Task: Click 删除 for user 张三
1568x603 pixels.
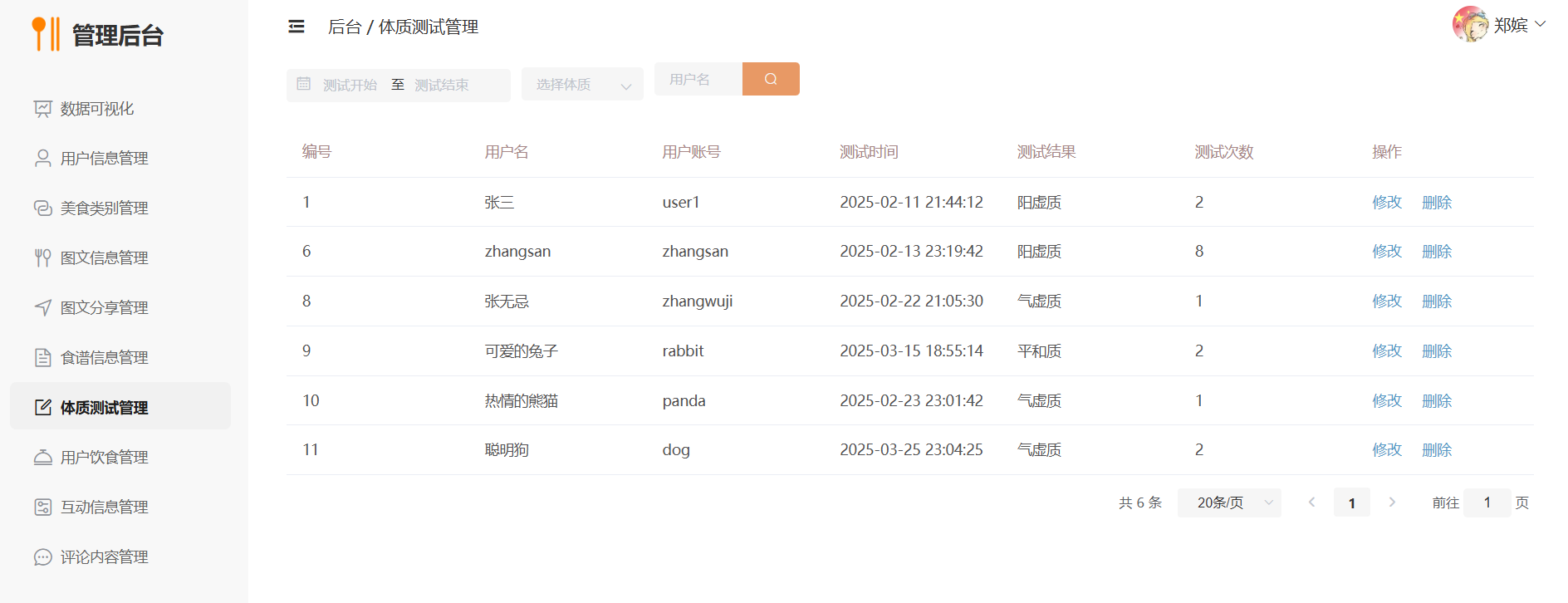Action: click(x=1437, y=202)
